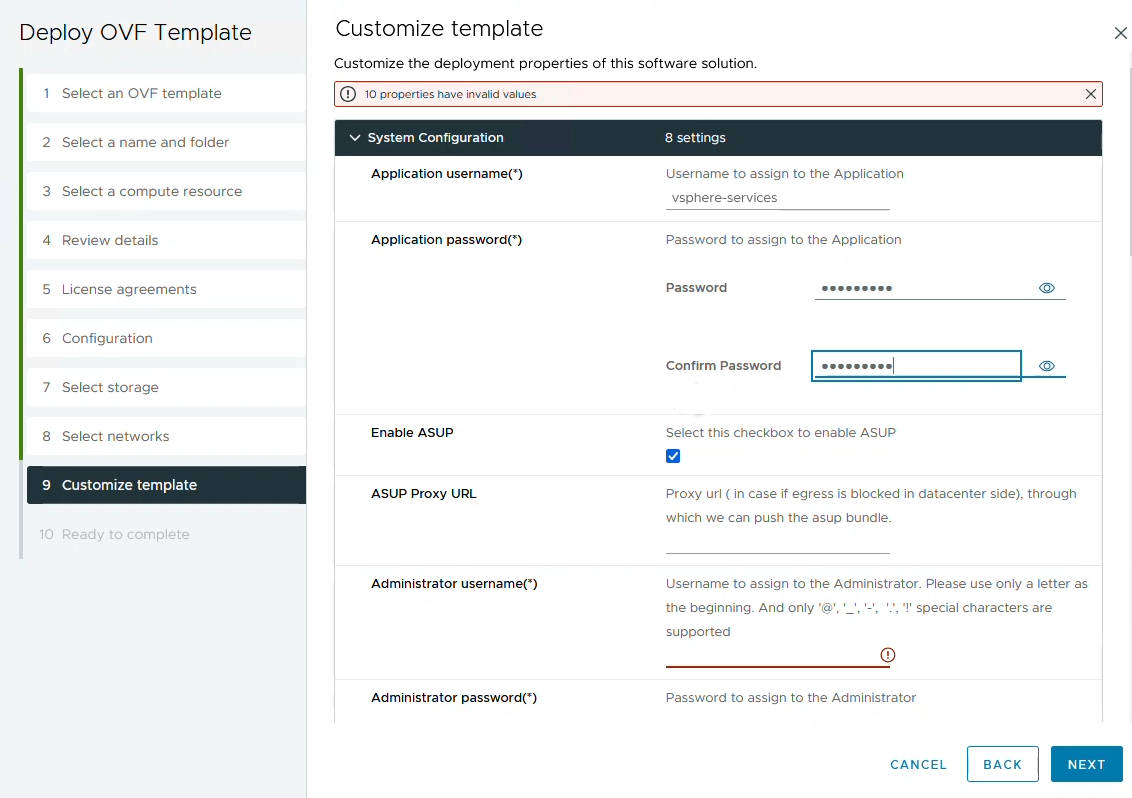Viewport: 1132px width, 798px height.
Task: Collapse the System Configuration section
Action: point(355,138)
